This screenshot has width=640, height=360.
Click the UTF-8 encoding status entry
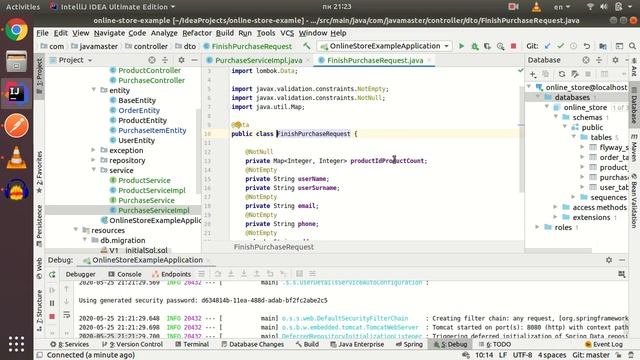(522, 355)
